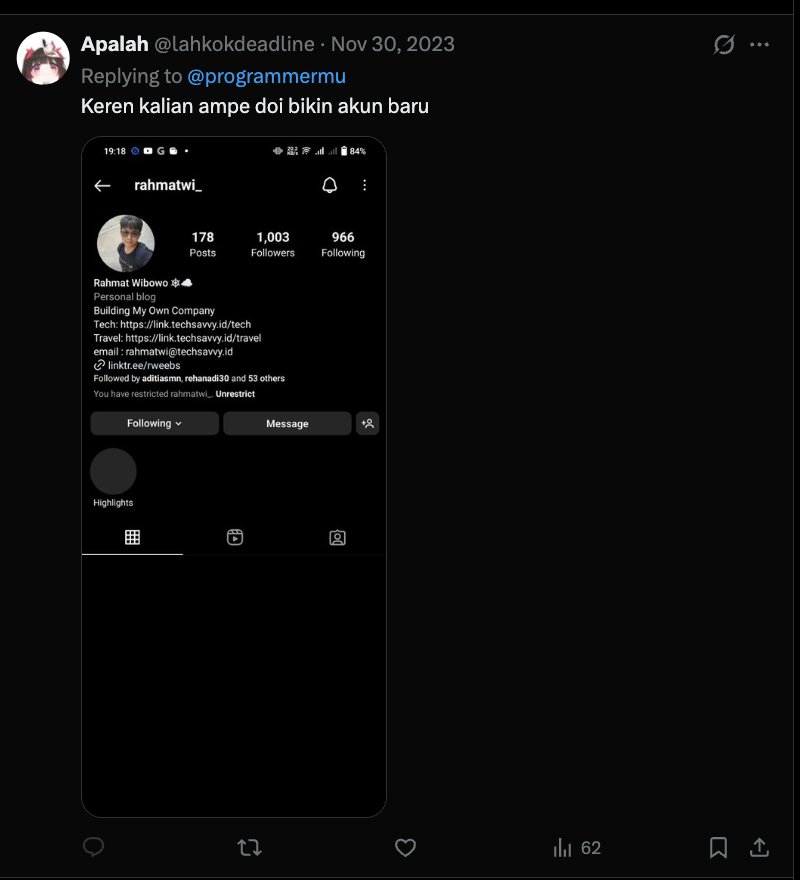Image resolution: width=800 pixels, height=880 pixels.
Task: Like the tweet with the heart icon
Action: [x=405, y=847]
